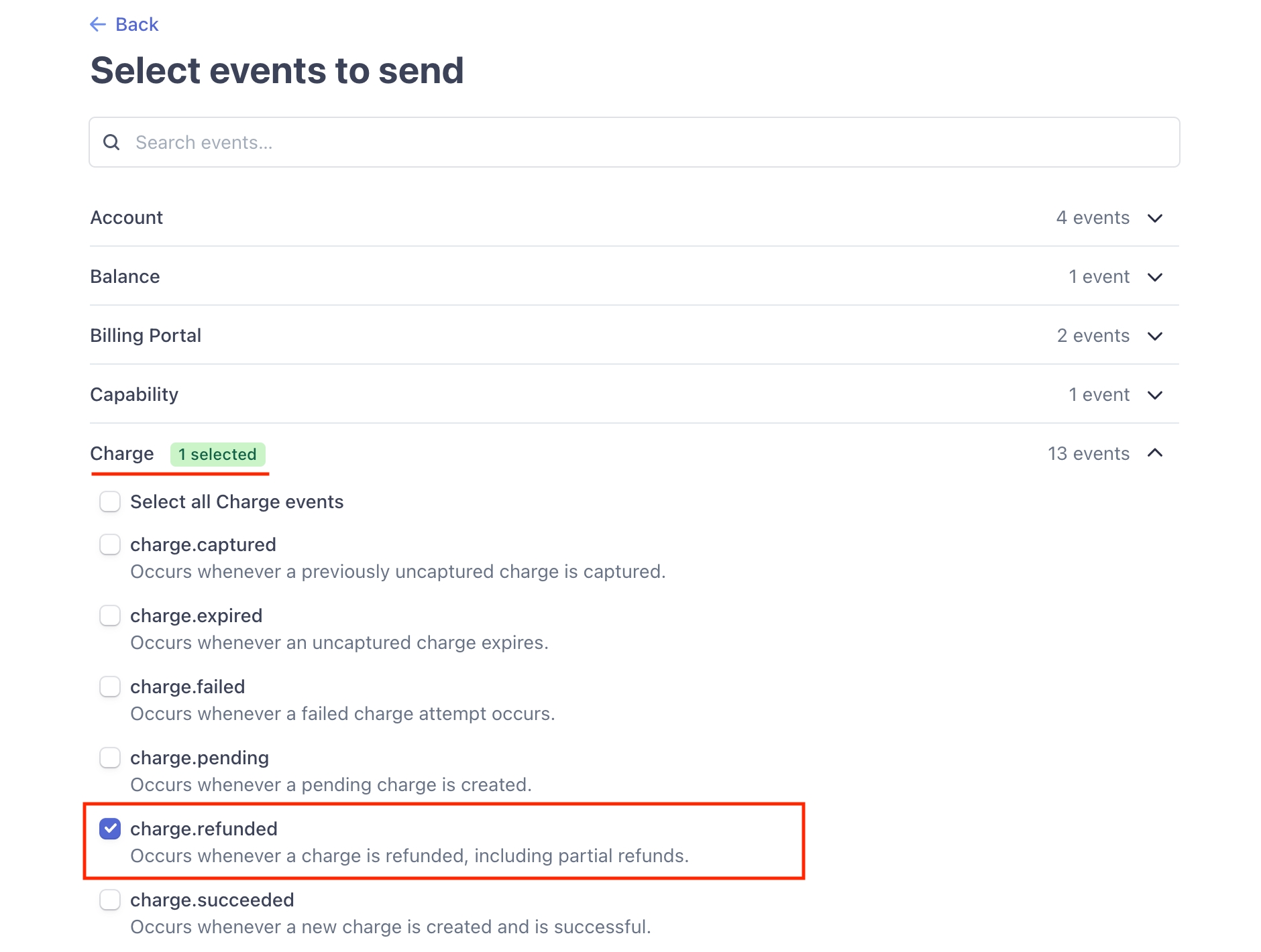Enable the charge.captured checkbox

point(110,544)
